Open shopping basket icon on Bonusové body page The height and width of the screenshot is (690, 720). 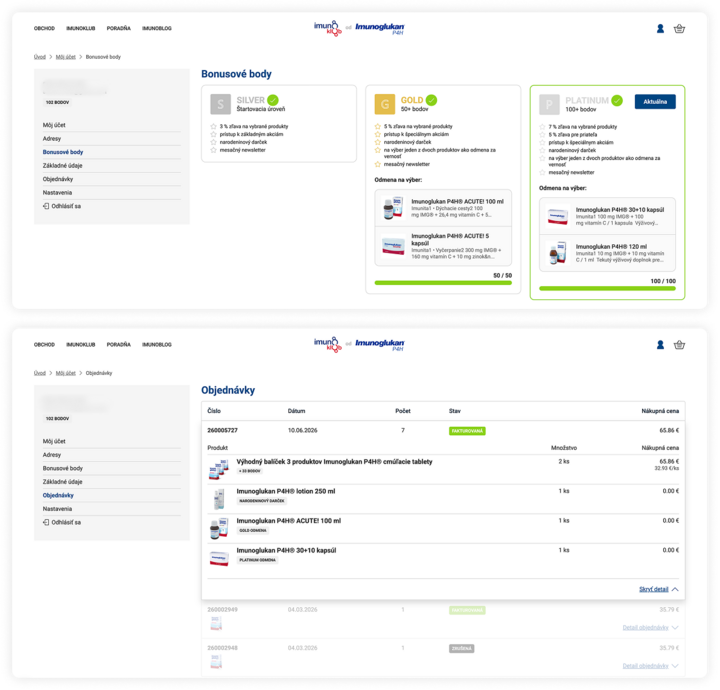tap(679, 28)
